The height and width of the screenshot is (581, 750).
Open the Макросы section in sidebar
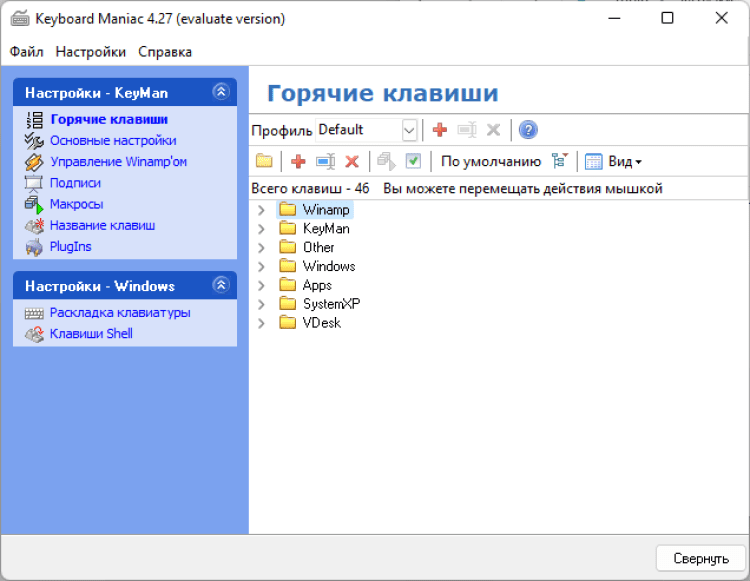(76, 204)
